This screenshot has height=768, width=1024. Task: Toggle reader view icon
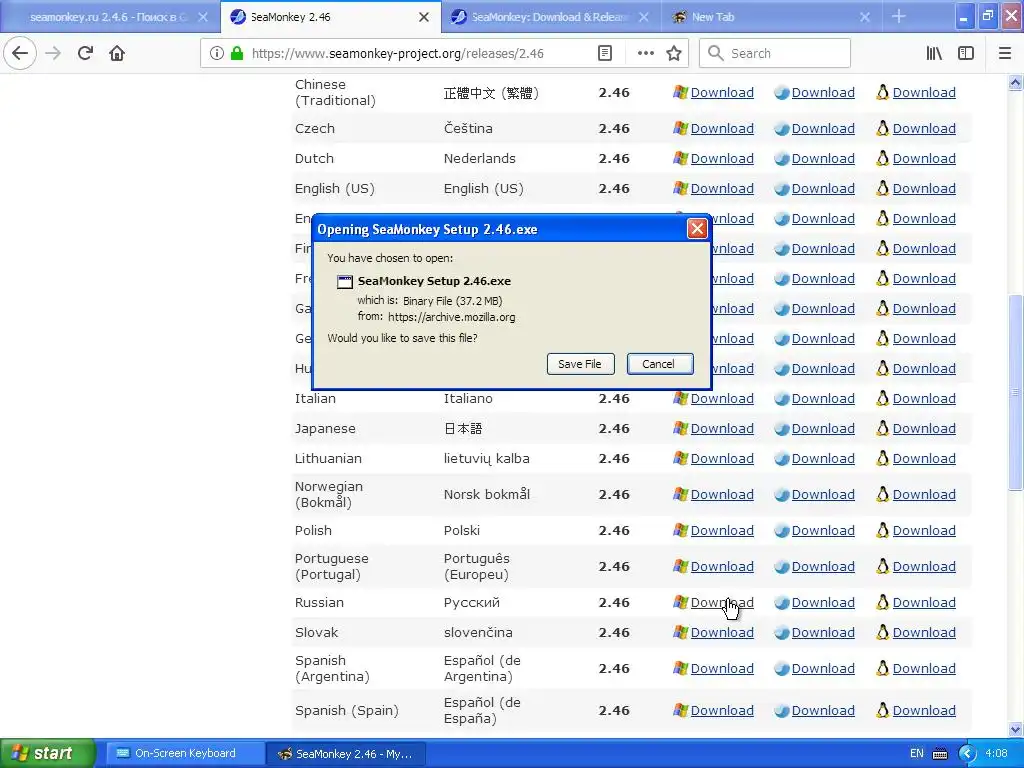point(605,53)
